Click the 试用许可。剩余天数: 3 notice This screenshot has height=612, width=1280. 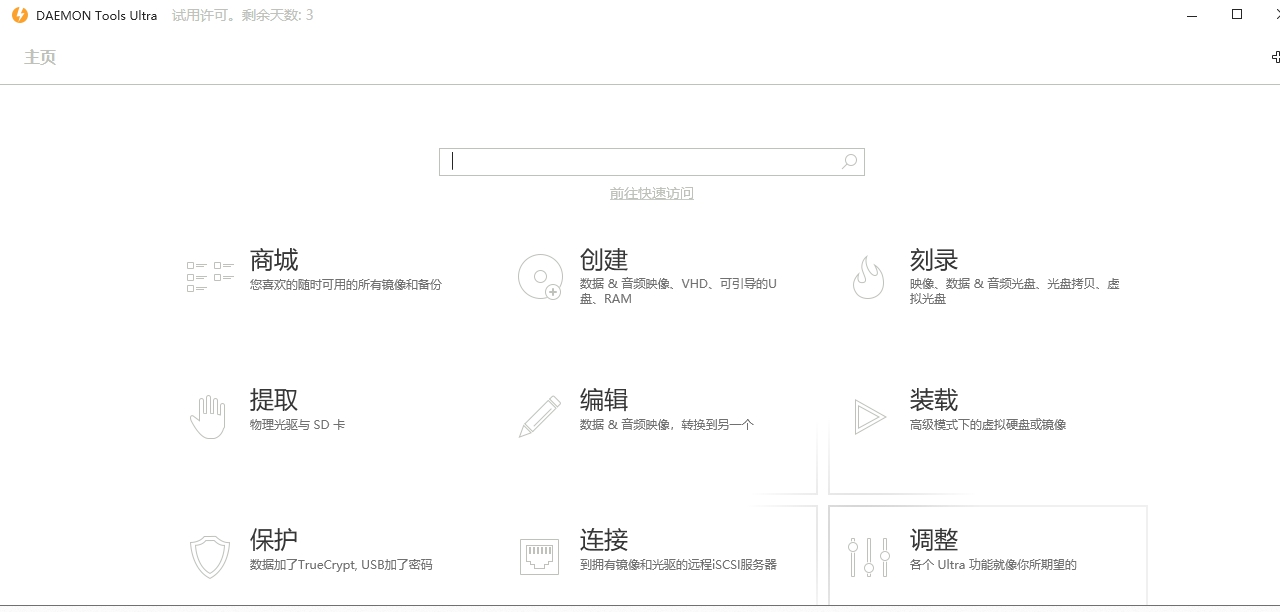click(243, 15)
